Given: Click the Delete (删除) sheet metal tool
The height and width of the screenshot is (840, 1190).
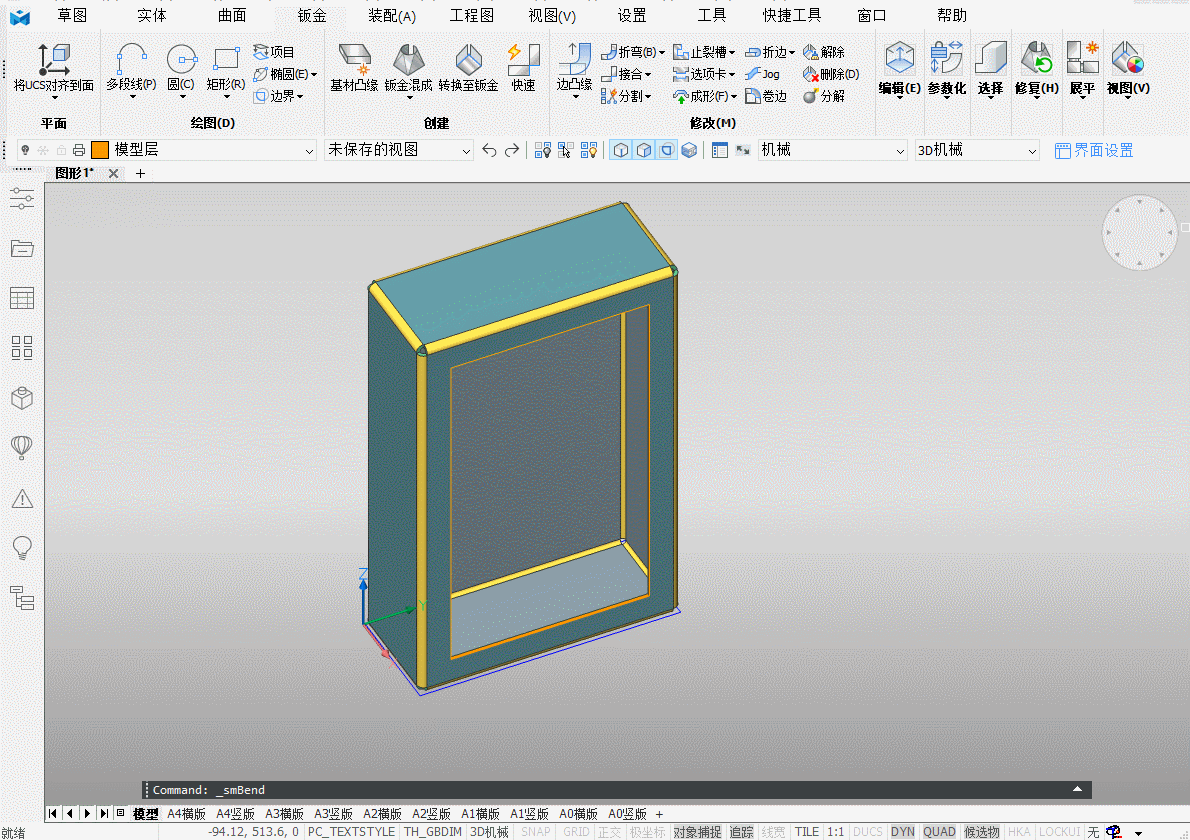Looking at the screenshot, I should click(x=831, y=74).
